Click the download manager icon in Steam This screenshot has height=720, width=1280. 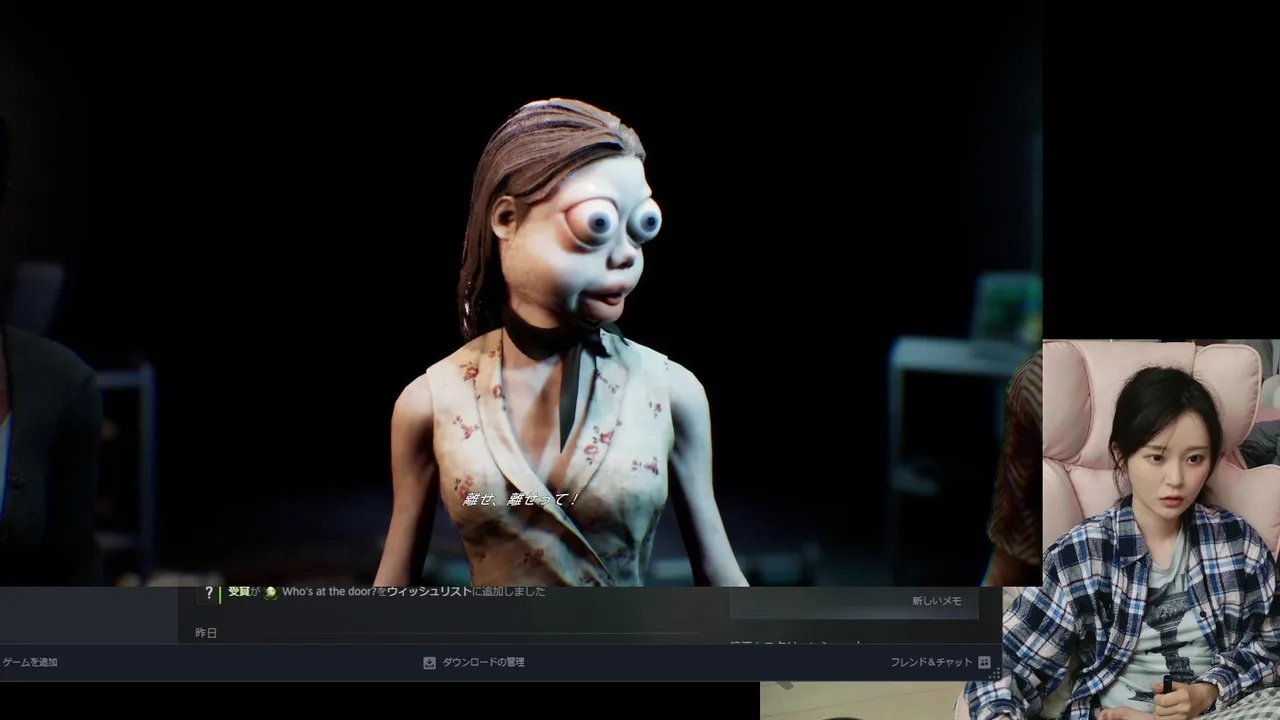pos(429,662)
